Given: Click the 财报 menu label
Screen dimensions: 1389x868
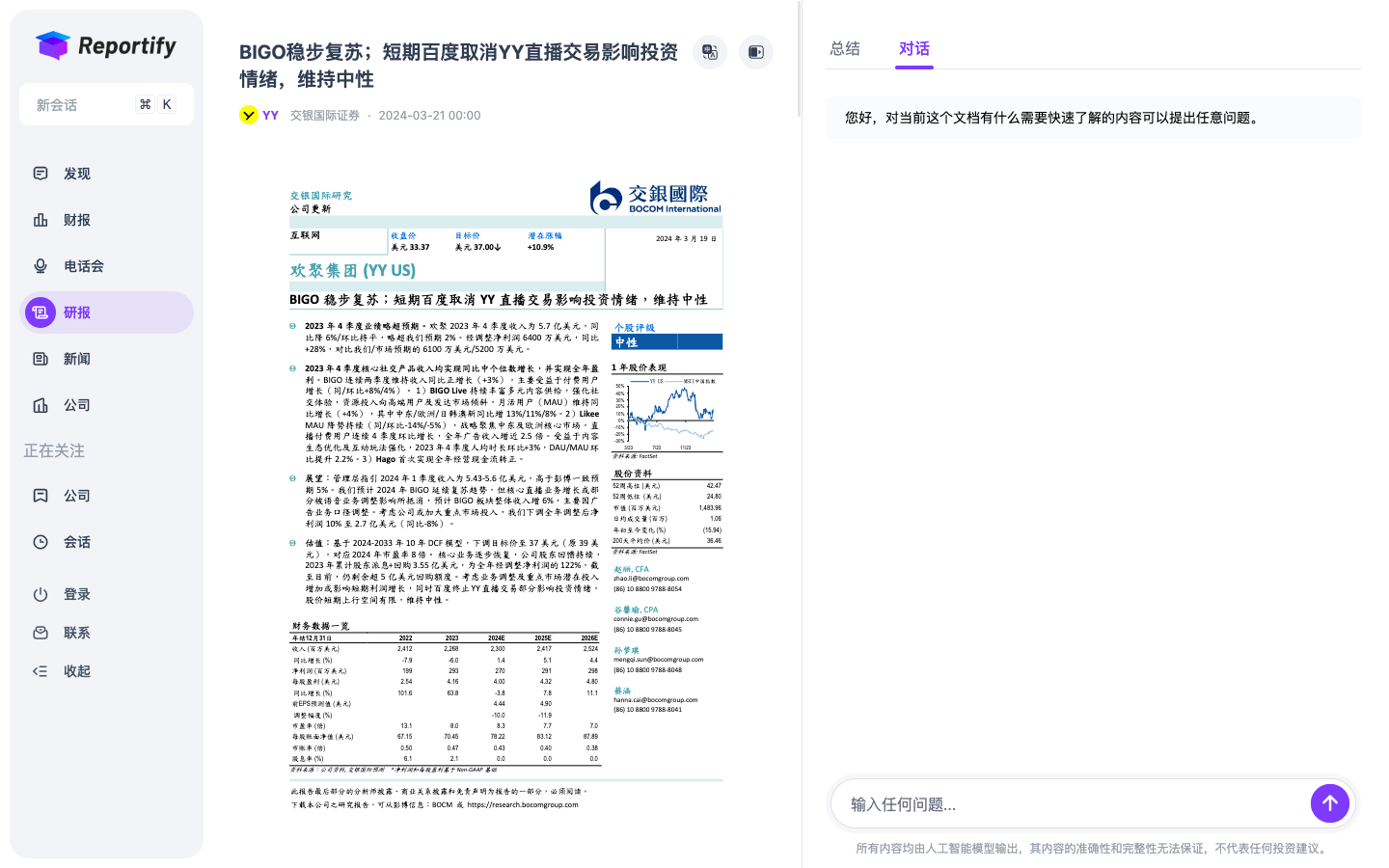Looking at the screenshot, I should point(77,220).
